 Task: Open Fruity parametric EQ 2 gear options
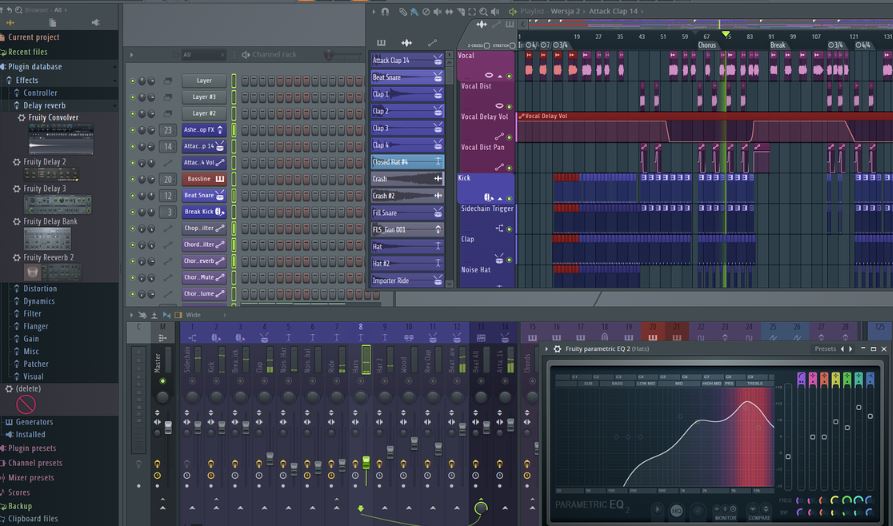(x=558, y=349)
